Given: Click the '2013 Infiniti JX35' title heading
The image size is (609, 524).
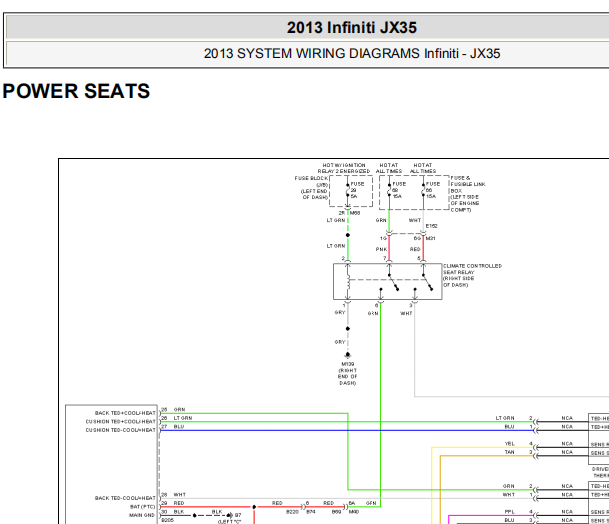Looking at the screenshot, I should (x=351, y=28).
